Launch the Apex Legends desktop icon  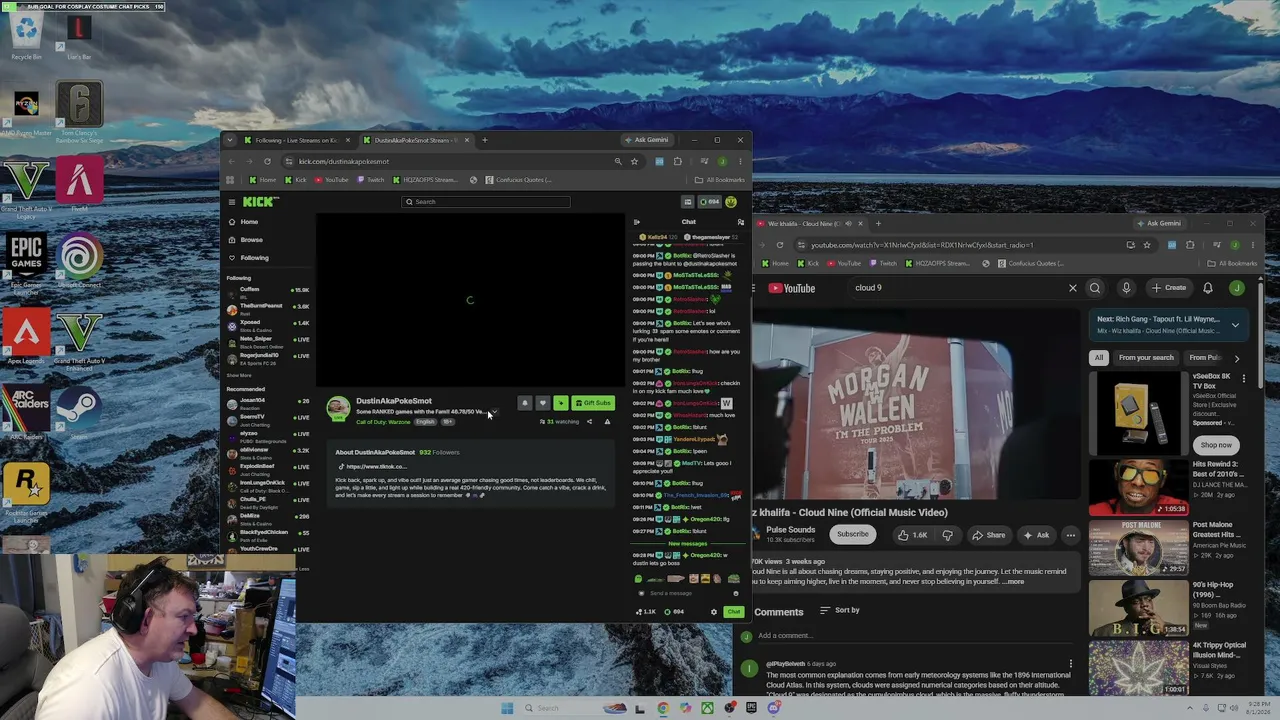point(27,337)
